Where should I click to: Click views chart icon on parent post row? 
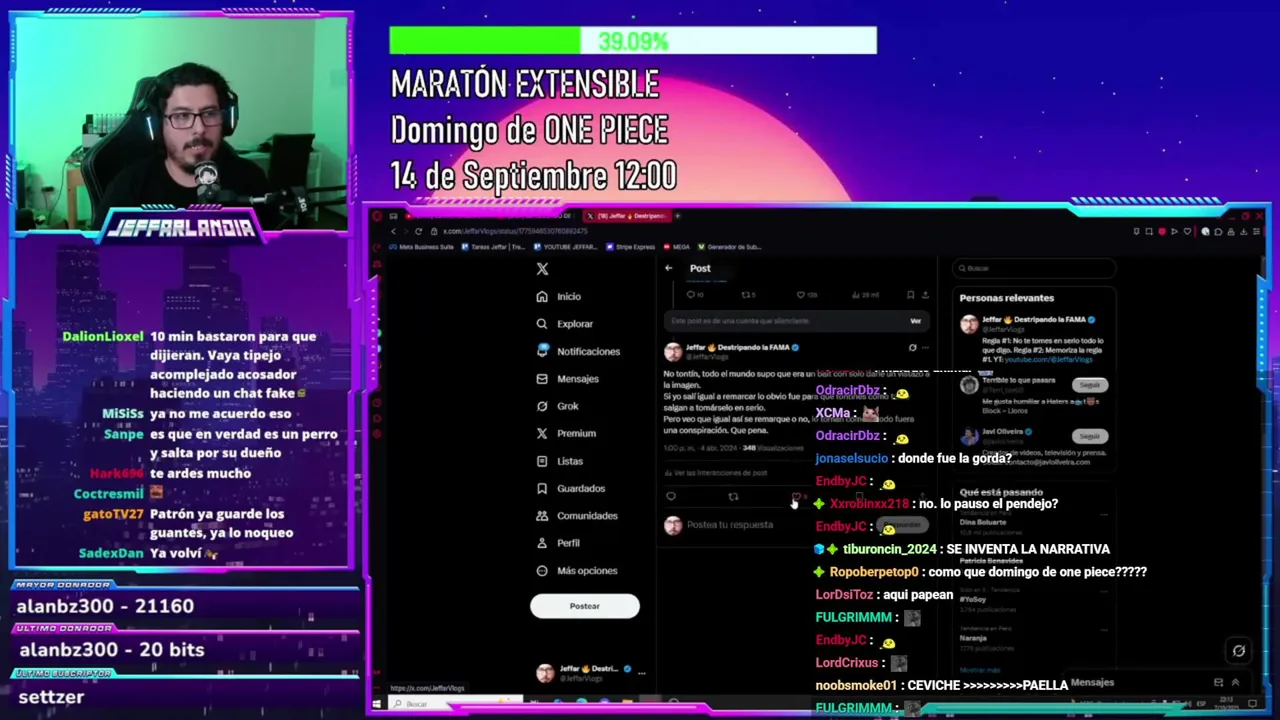(x=857, y=295)
